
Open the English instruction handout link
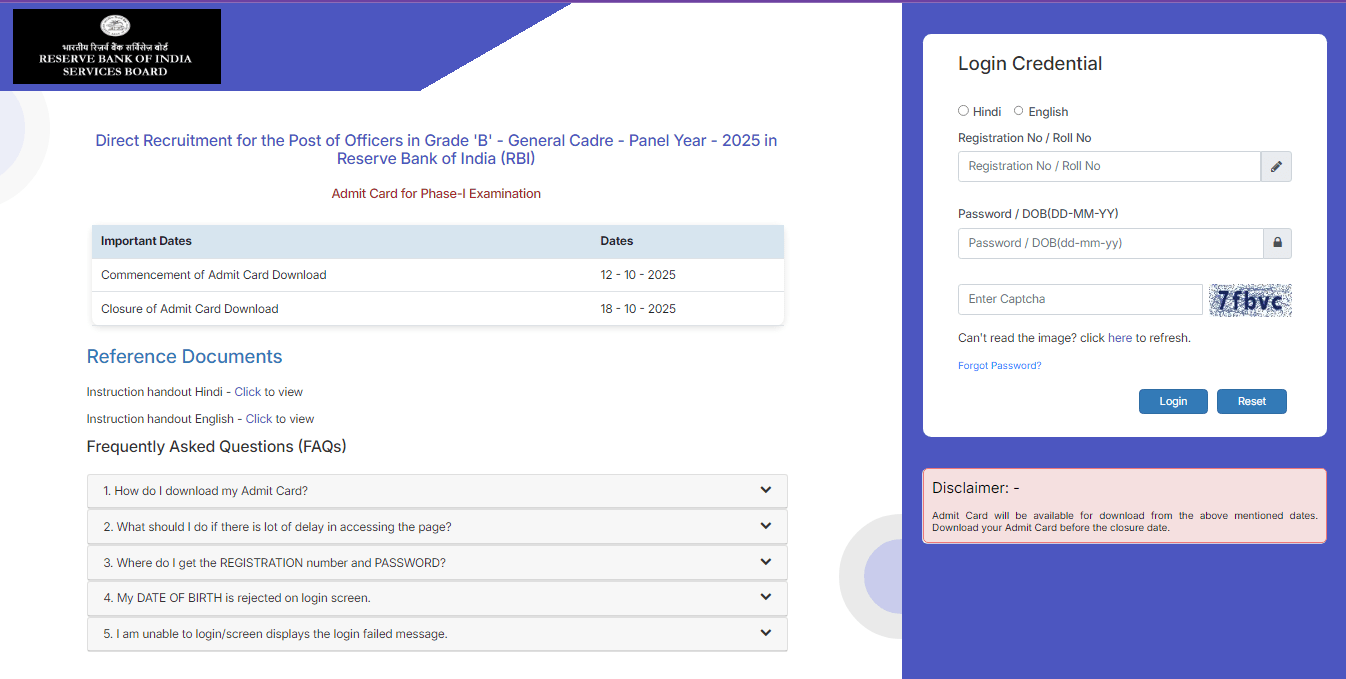click(x=258, y=419)
